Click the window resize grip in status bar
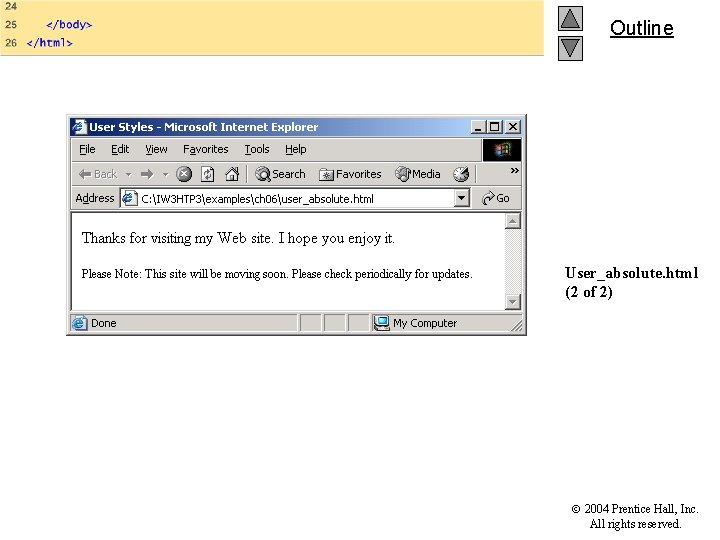The width and height of the screenshot is (720, 540). (x=517, y=325)
